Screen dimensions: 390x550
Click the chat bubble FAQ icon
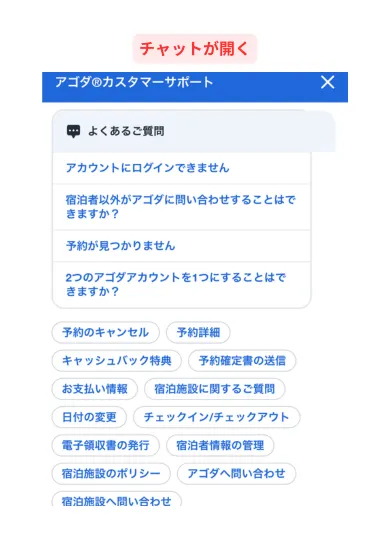[73, 132]
